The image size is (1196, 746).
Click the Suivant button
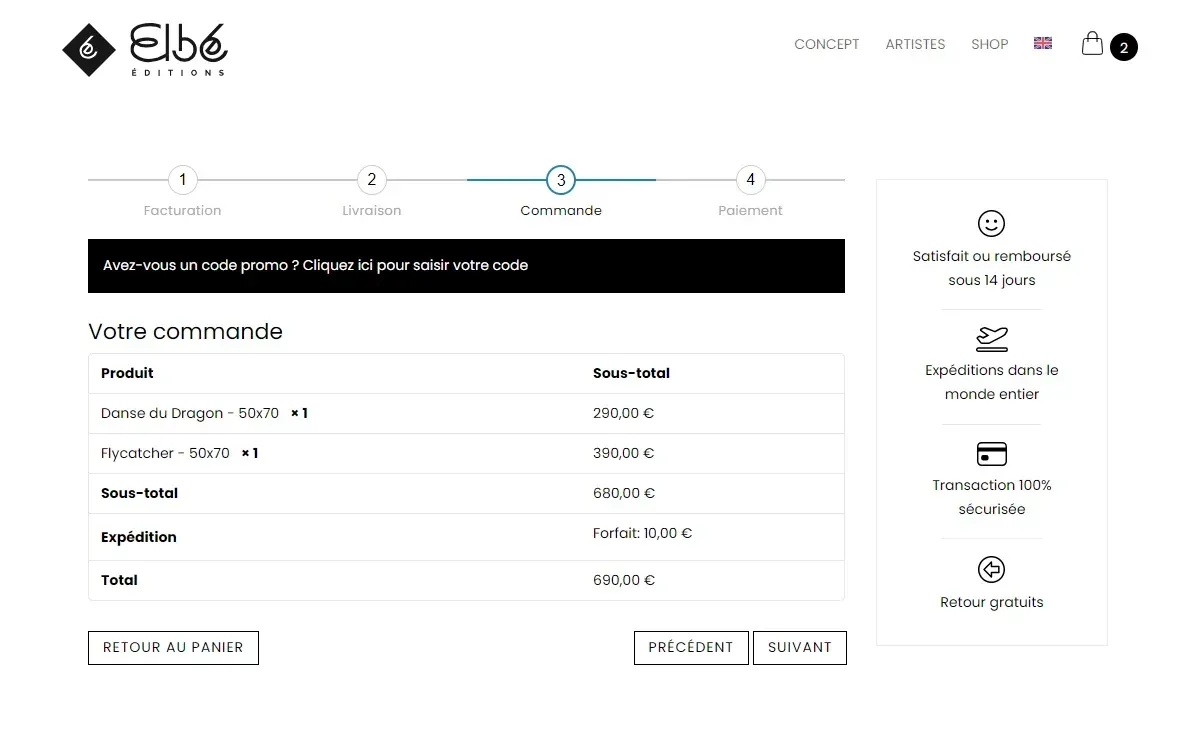(x=799, y=648)
